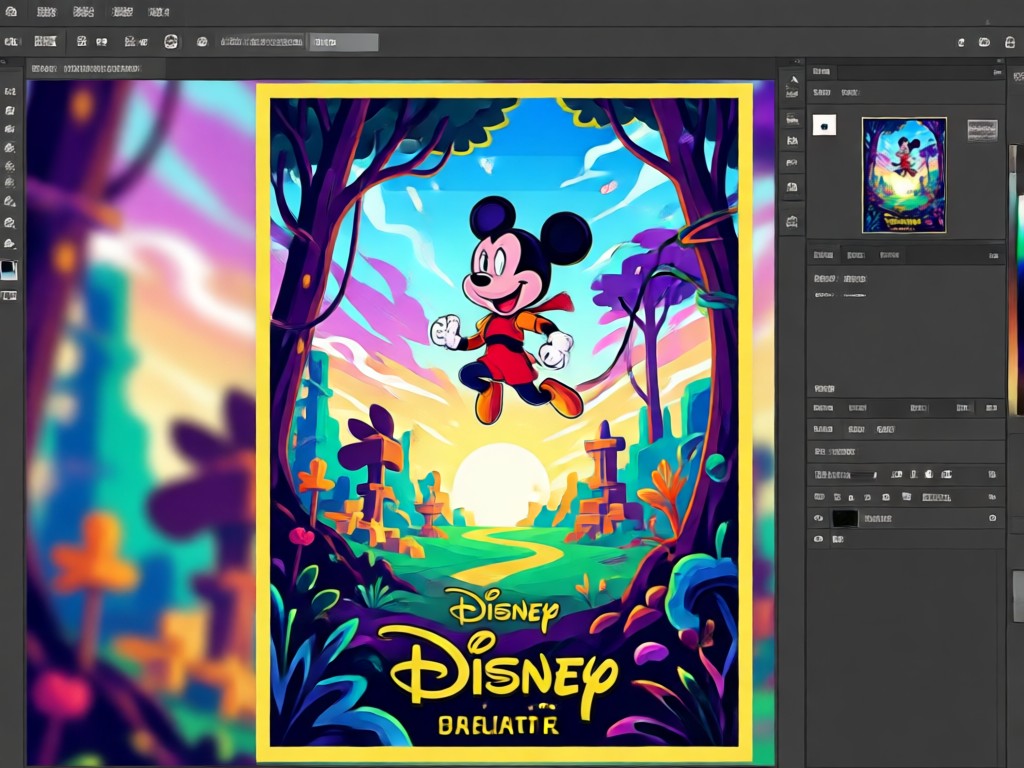
Task: Click the large circular icon in the options bar
Action: (171, 42)
